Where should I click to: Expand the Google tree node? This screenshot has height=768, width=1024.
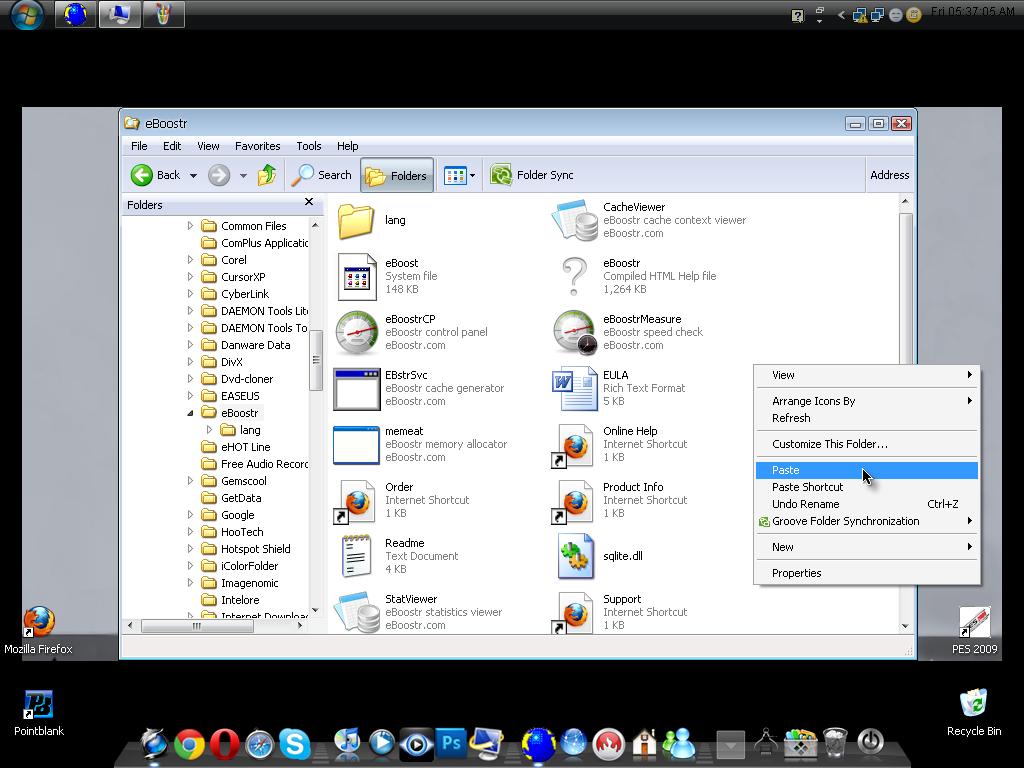pos(190,515)
